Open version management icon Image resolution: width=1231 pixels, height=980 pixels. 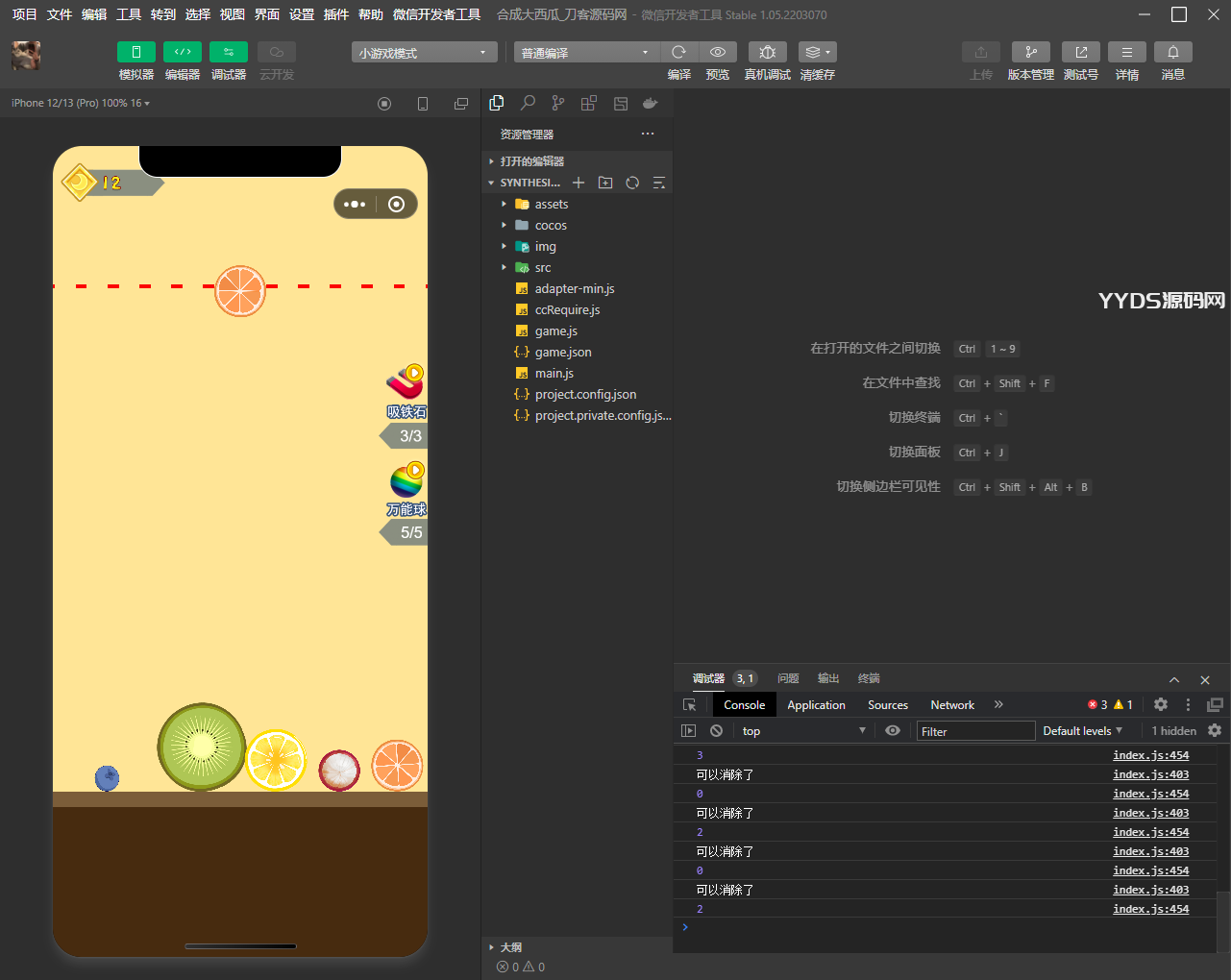(x=1030, y=52)
